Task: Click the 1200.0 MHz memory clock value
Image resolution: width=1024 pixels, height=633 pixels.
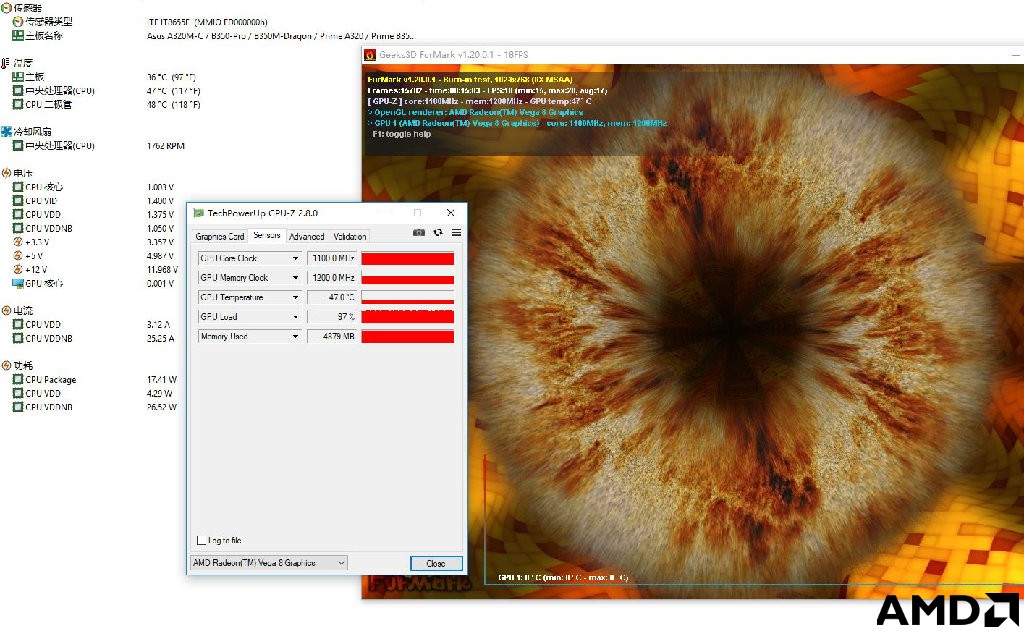Action: click(x=333, y=278)
